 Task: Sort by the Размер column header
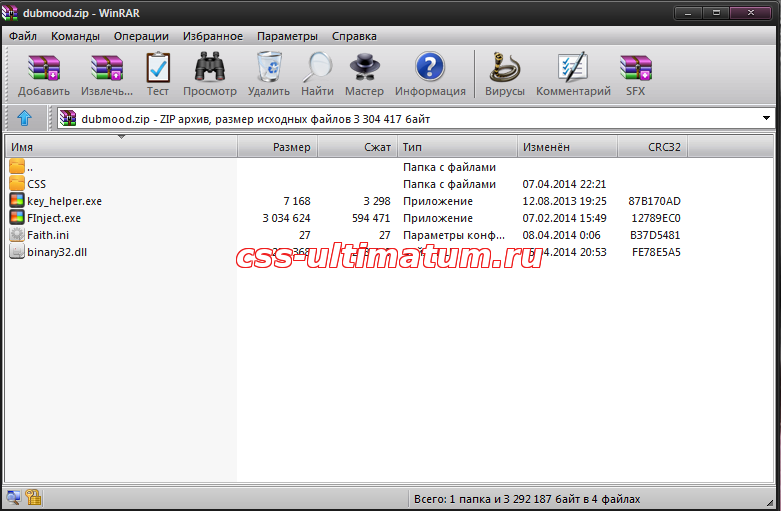click(277, 147)
